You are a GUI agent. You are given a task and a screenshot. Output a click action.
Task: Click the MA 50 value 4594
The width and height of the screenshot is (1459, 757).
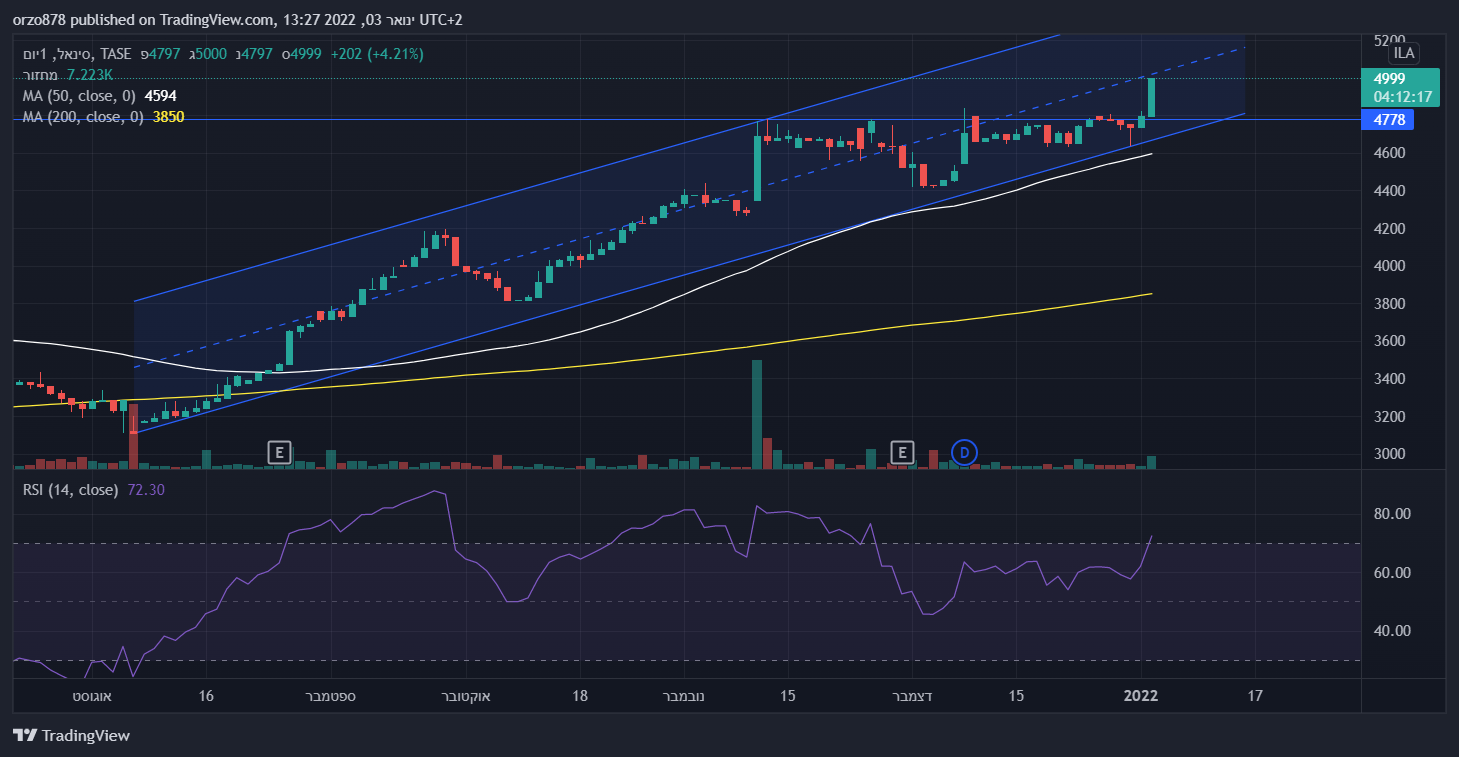point(161,96)
